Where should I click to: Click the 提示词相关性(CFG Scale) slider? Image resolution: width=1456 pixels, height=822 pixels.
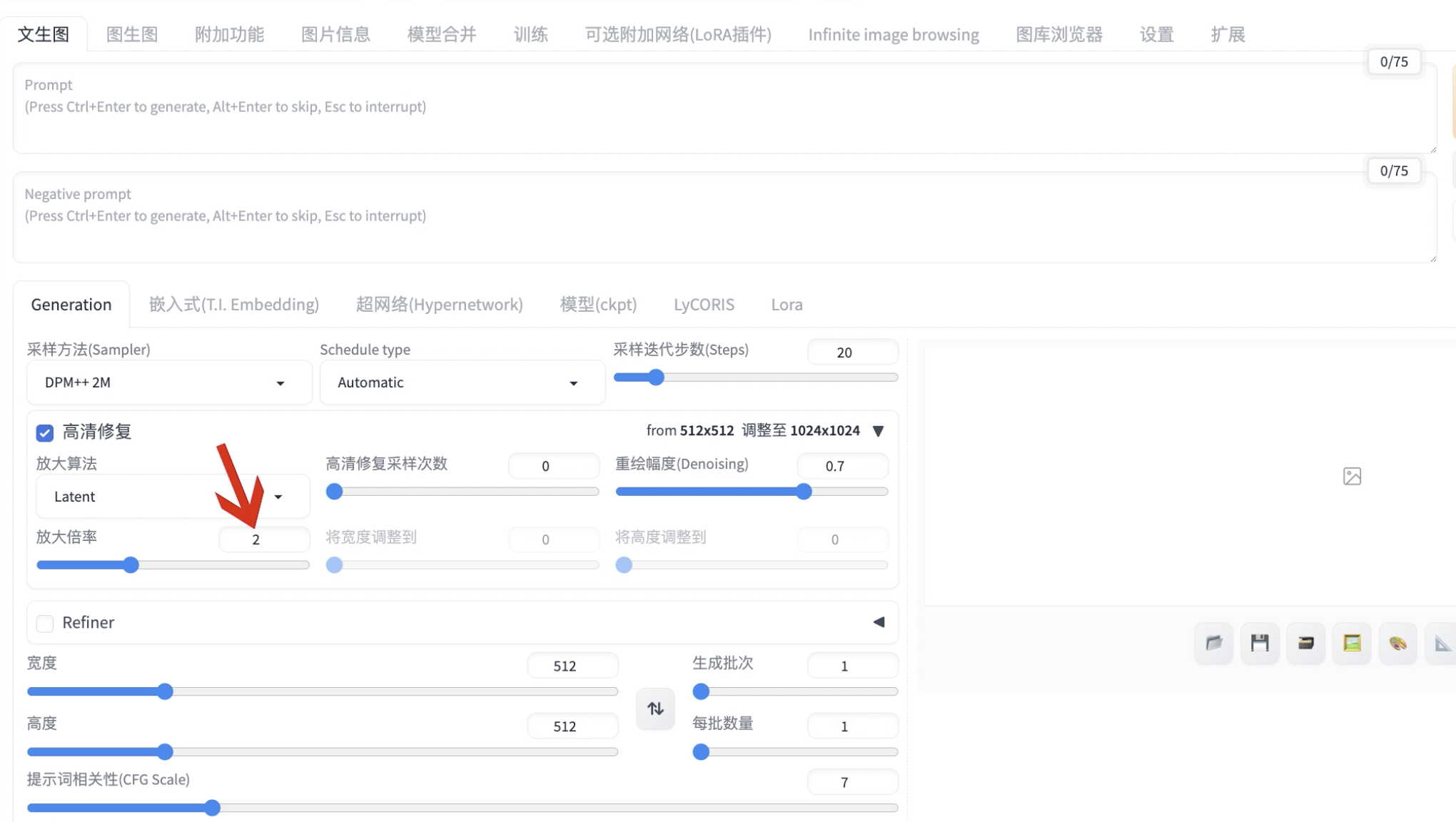[462, 808]
